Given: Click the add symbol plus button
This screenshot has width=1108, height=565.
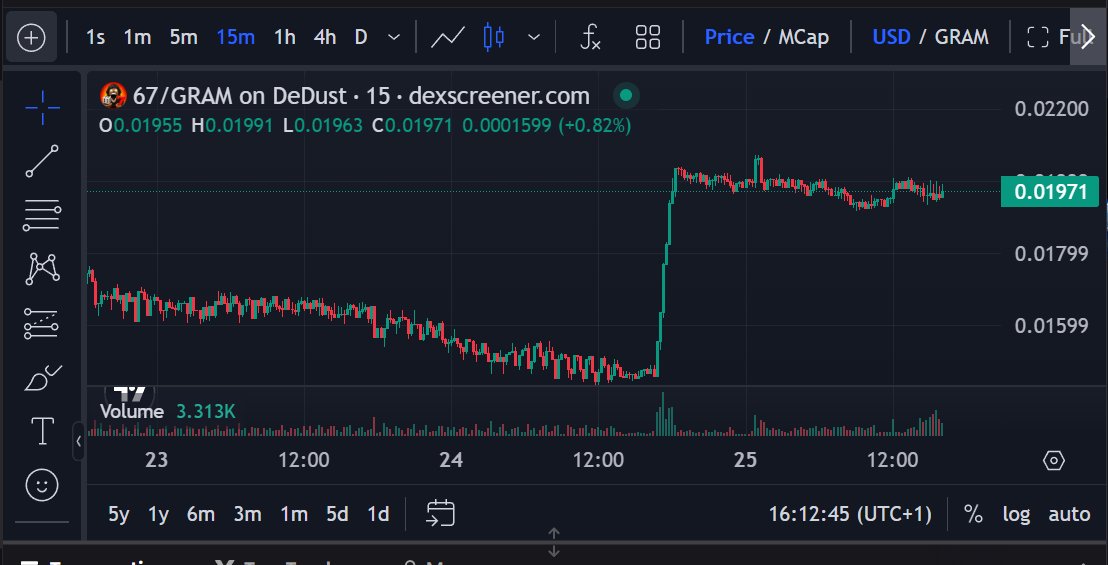Looking at the screenshot, I should tap(31, 37).
